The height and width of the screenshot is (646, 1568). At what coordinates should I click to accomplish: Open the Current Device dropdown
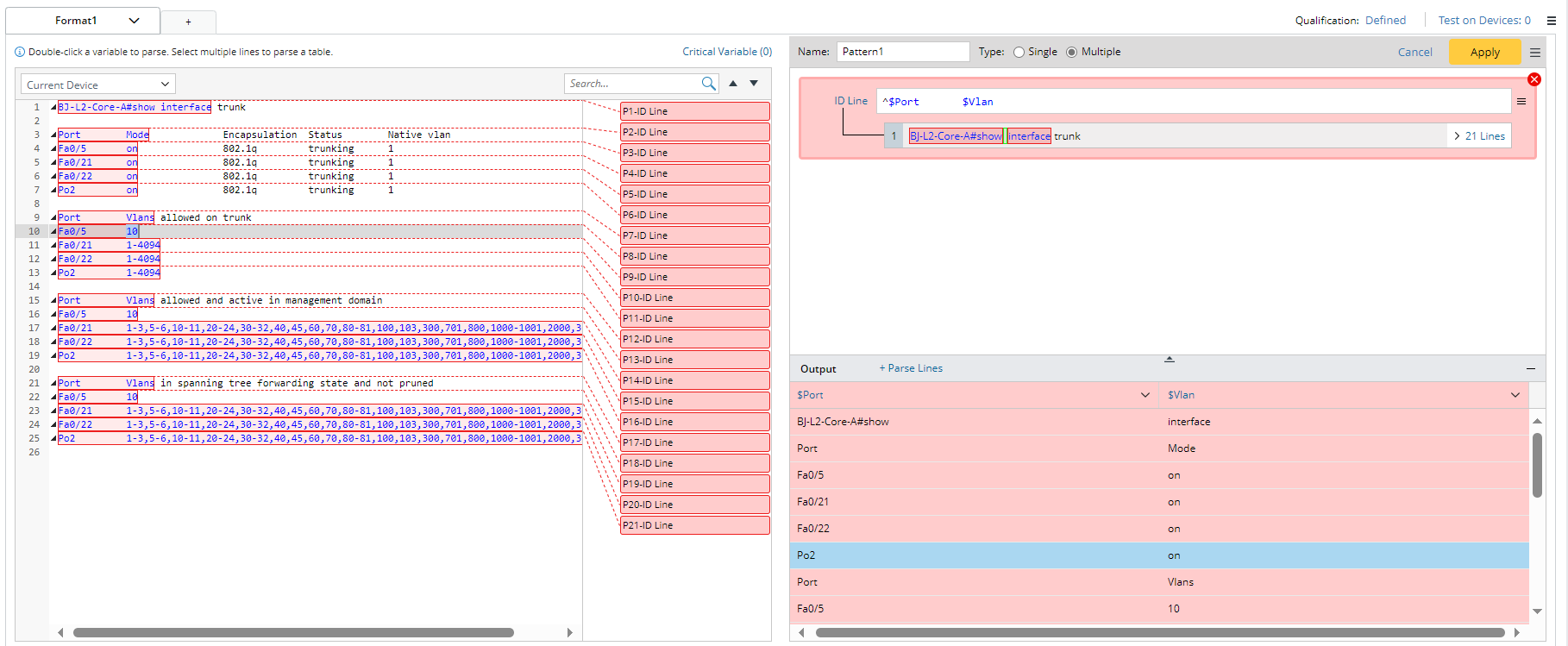[97, 85]
